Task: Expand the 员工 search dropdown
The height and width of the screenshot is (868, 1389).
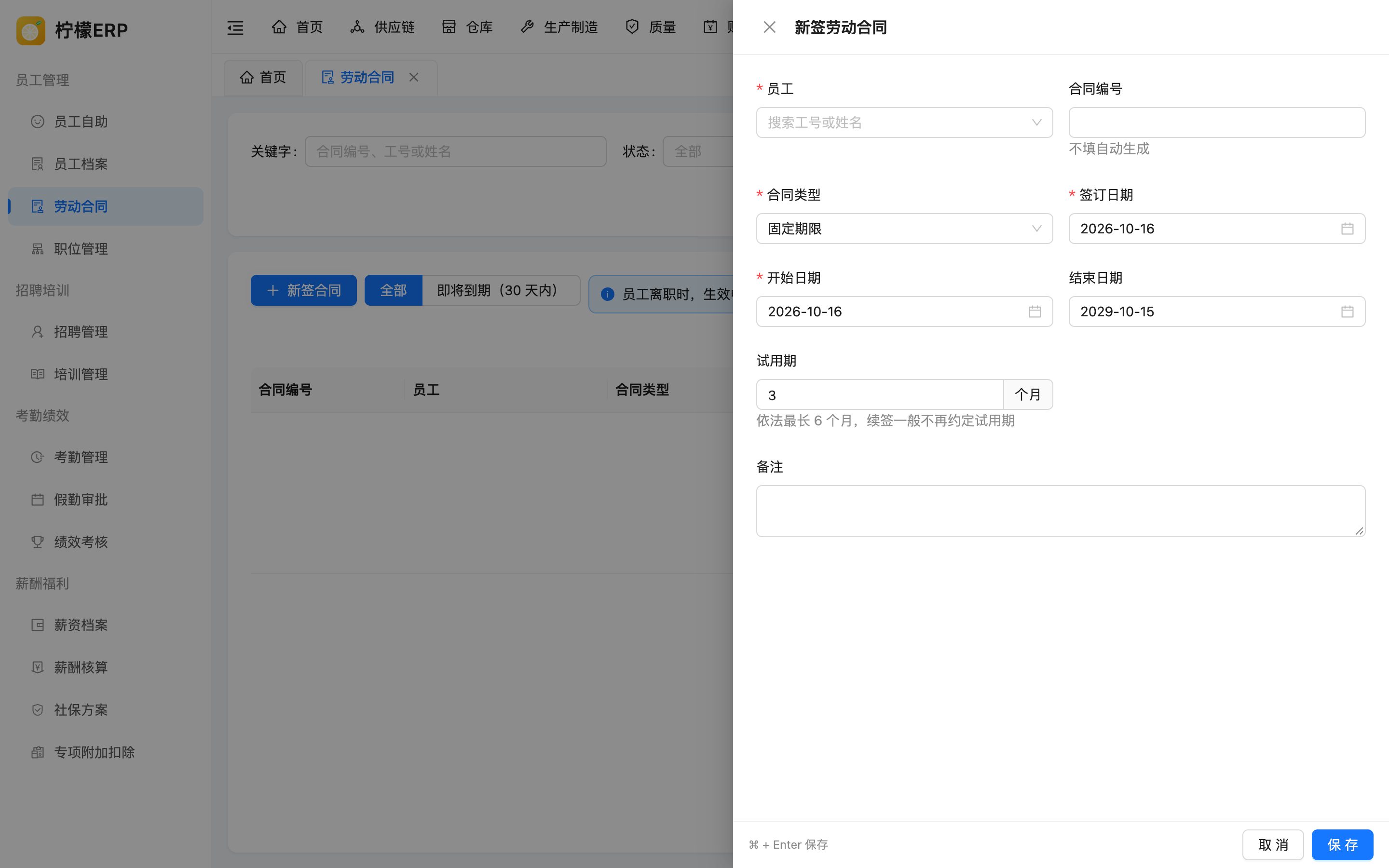Action: click(x=904, y=122)
